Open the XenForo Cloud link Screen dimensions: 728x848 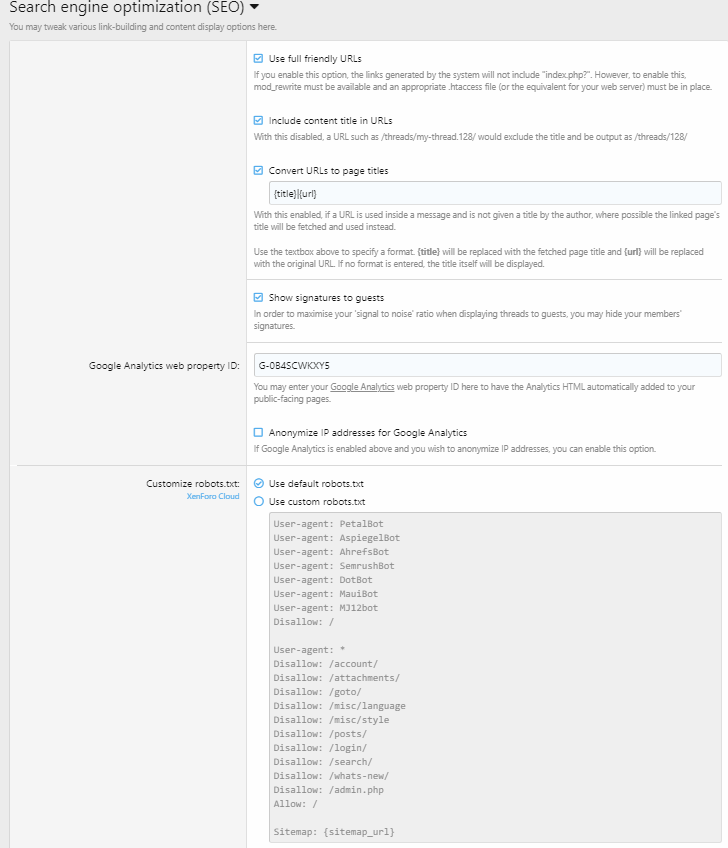213,496
